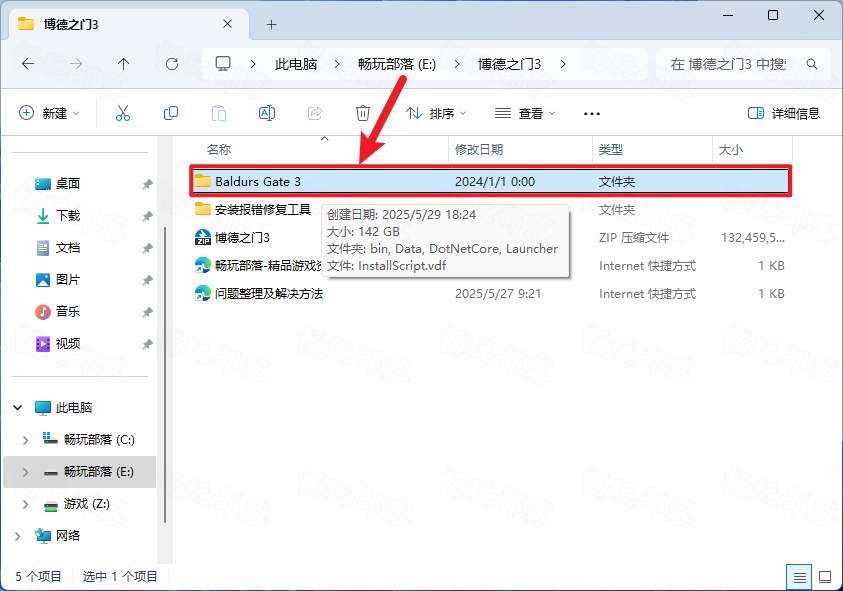Click the navigation pane scrollbar
The image size is (843, 591).
coord(165,375)
